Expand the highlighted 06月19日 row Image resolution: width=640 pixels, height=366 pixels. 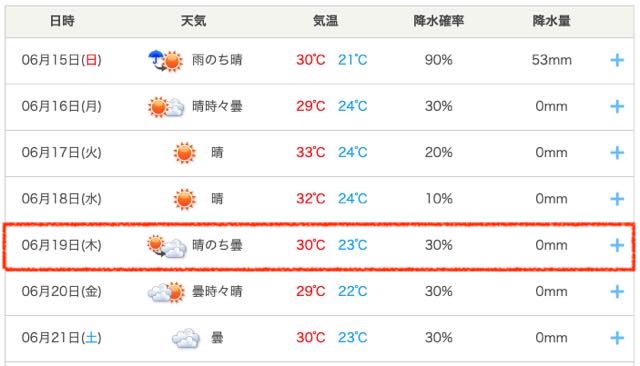coord(617,245)
